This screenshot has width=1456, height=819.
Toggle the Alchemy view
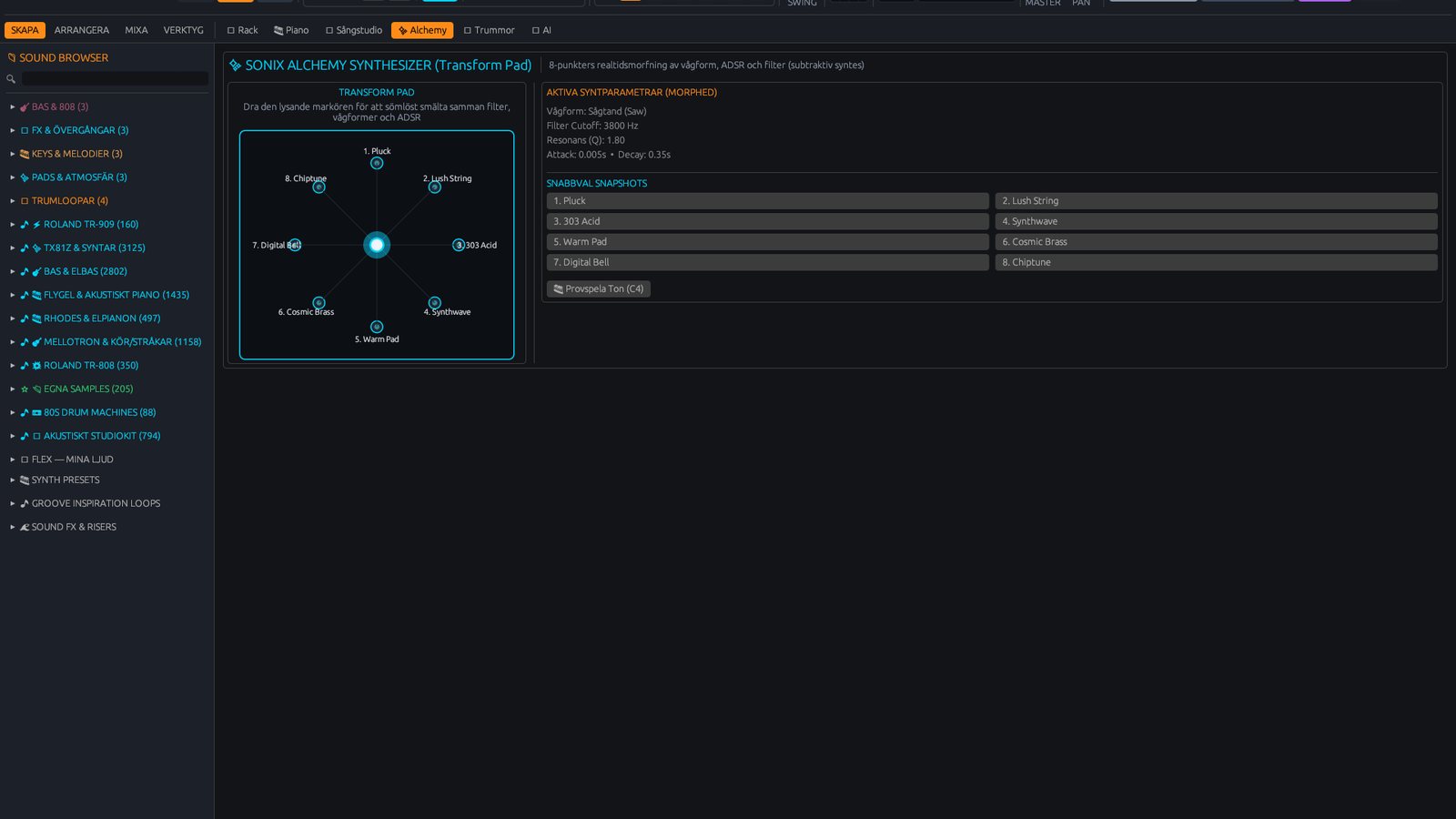coord(422,30)
